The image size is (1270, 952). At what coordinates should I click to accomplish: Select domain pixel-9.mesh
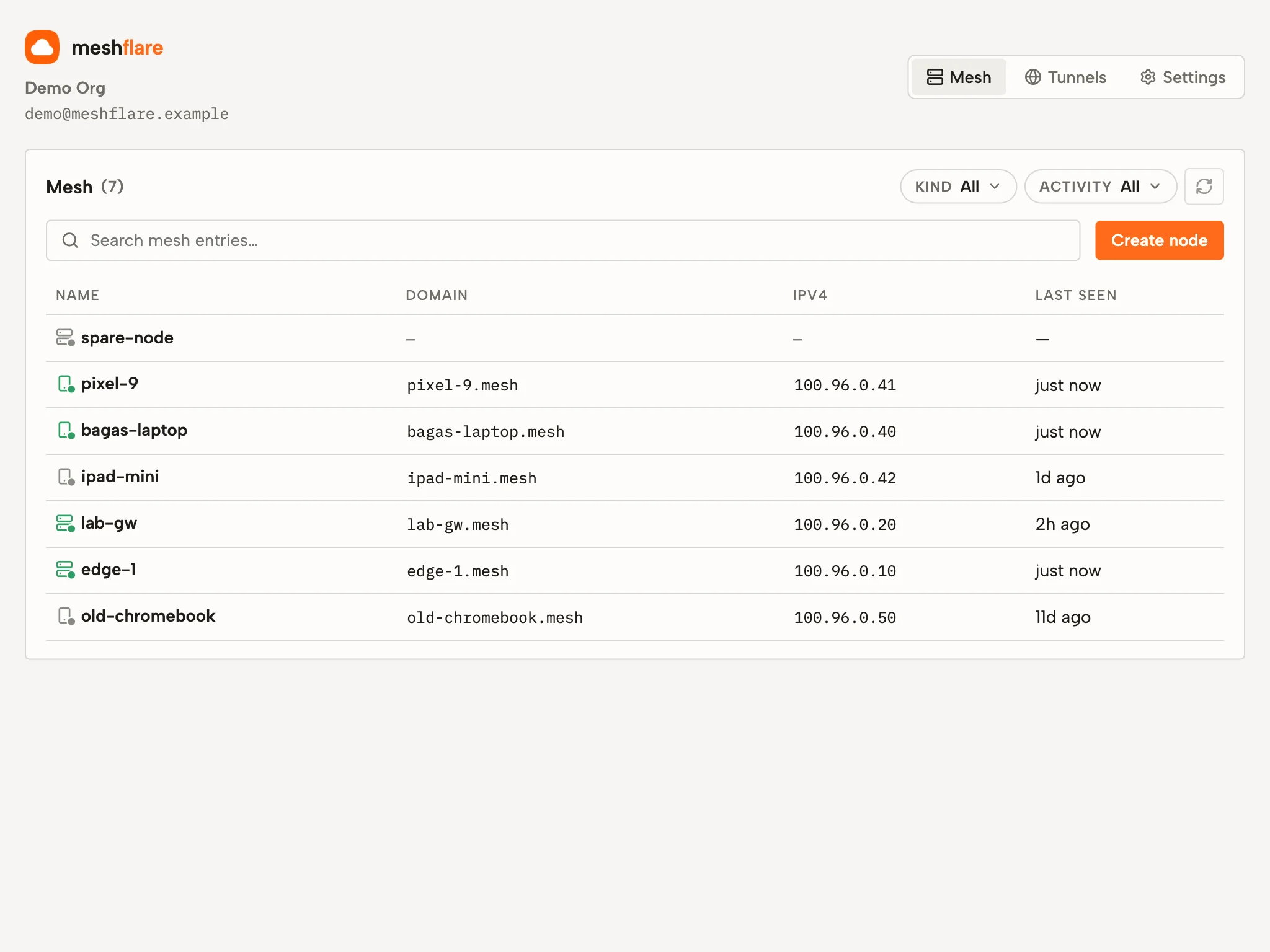[x=463, y=386]
